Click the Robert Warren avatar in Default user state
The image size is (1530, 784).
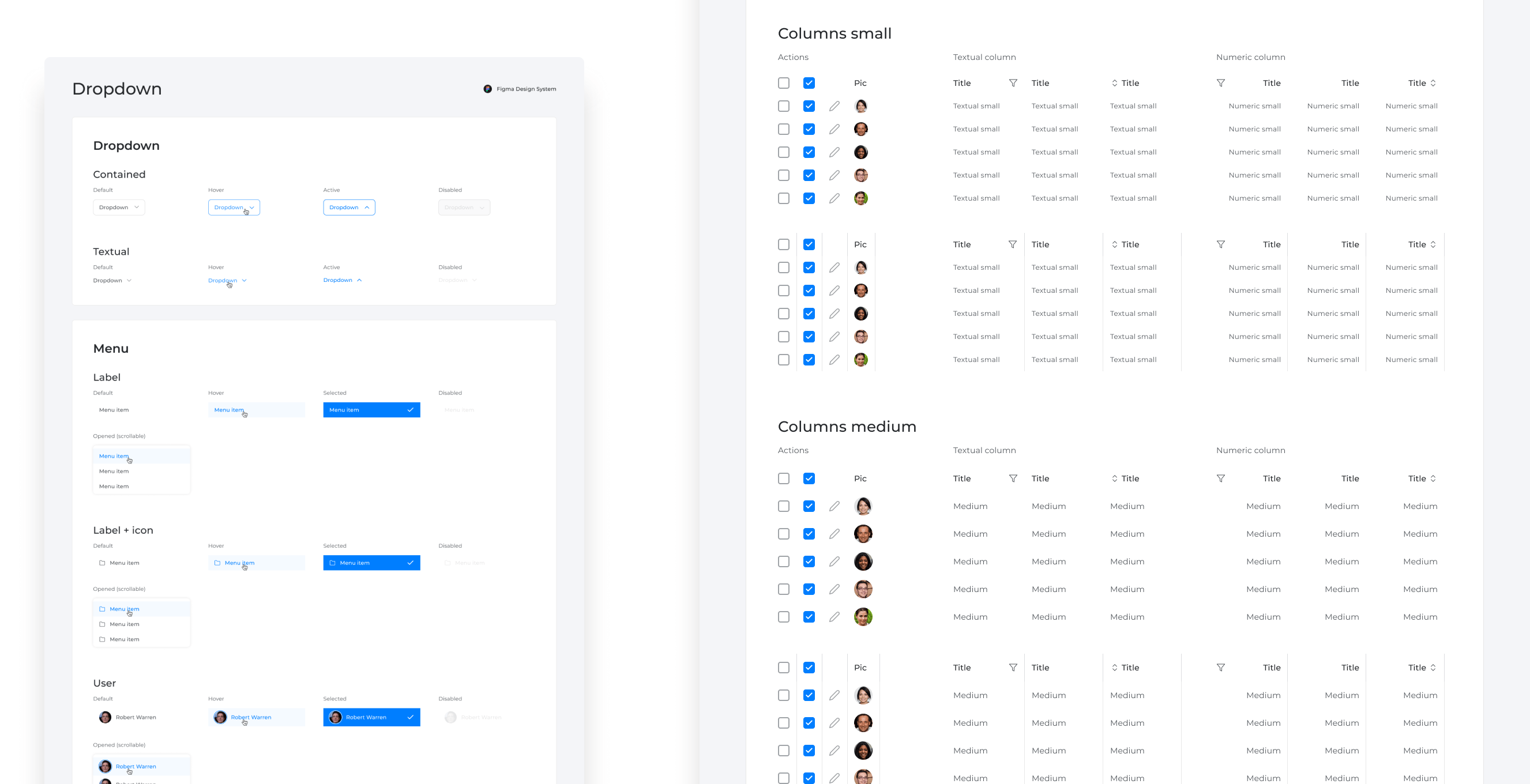(104, 717)
